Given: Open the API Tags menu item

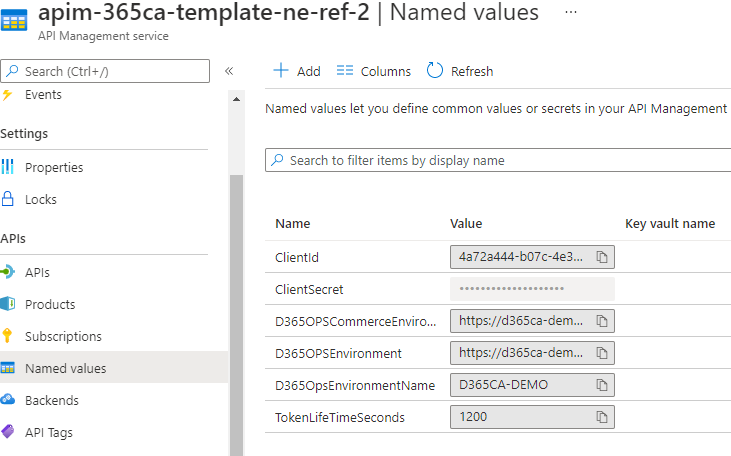Looking at the screenshot, I should point(49,433).
